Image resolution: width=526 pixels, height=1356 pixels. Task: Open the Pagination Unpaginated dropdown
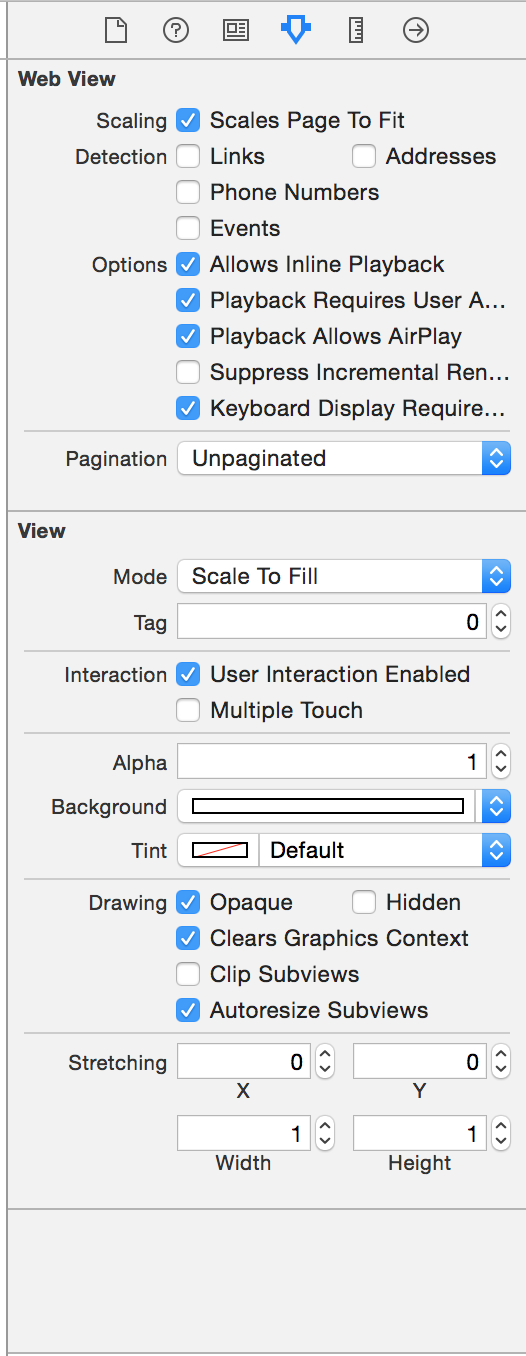(x=344, y=459)
